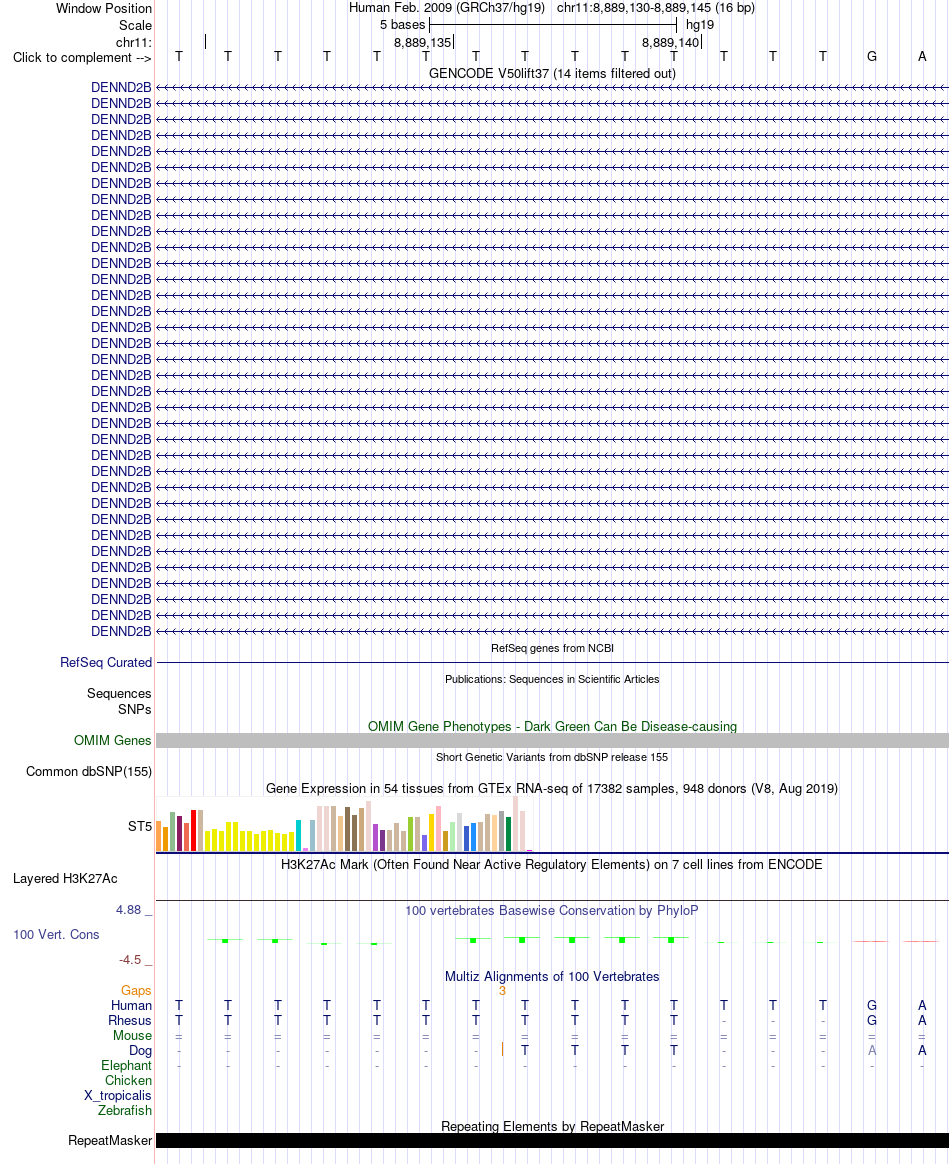Click the Common dbSNP(155) label
Screen dimensions: 950x1164
pos(89,771)
